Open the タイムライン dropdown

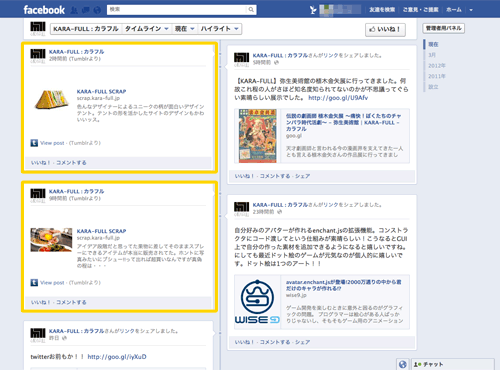click(x=147, y=29)
